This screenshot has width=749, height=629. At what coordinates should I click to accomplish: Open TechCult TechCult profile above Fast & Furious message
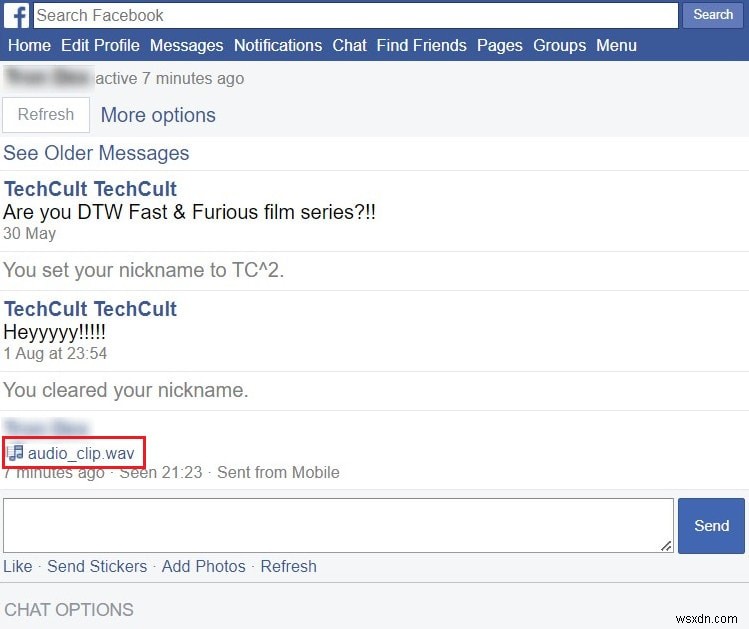(x=90, y=189)
